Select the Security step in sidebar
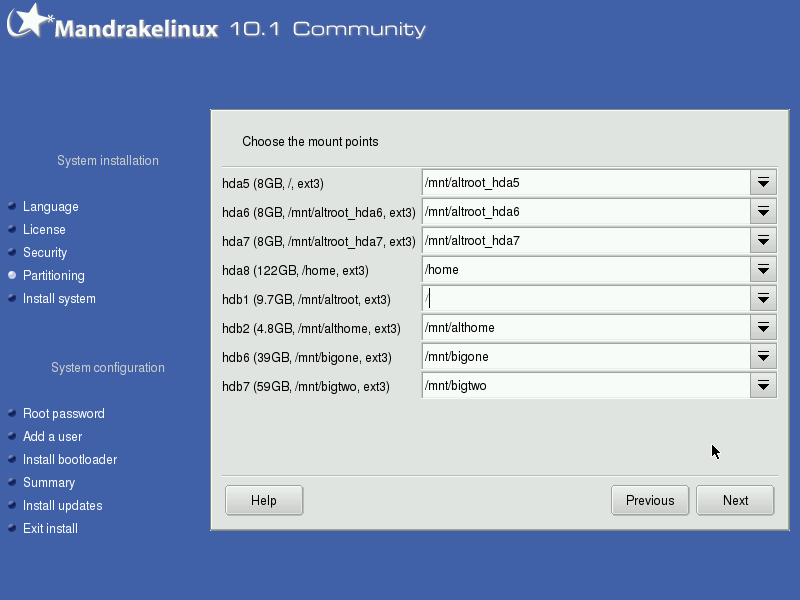Viewport: 800px width, 600px height. pyautogui.click(x=45, y=253)
